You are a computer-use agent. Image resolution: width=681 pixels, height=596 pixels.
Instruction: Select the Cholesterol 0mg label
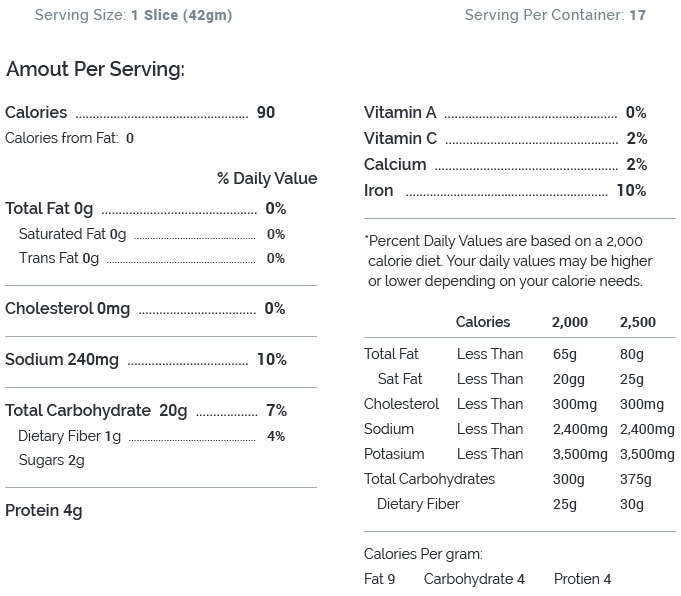pyautogui.click(x=68, y=309)
